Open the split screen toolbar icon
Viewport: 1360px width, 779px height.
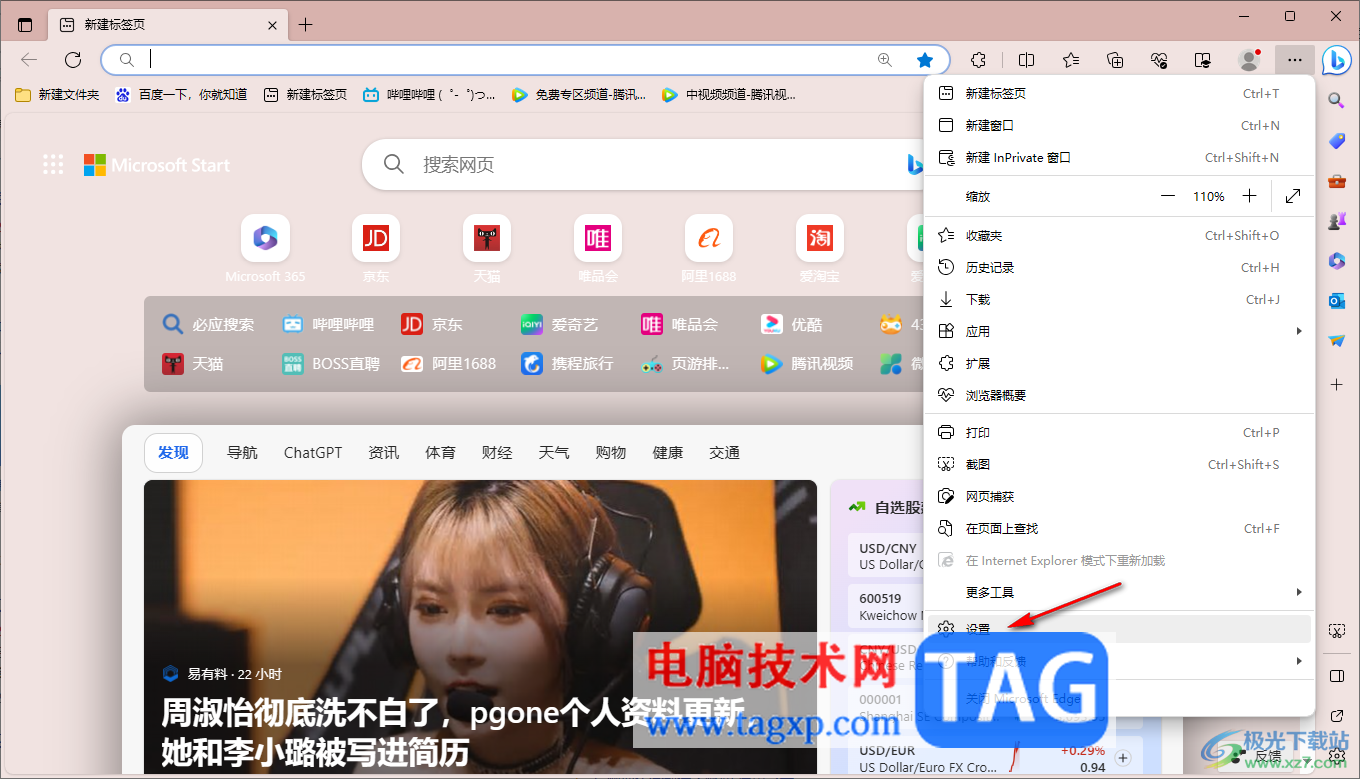(x=1026, y=60)
